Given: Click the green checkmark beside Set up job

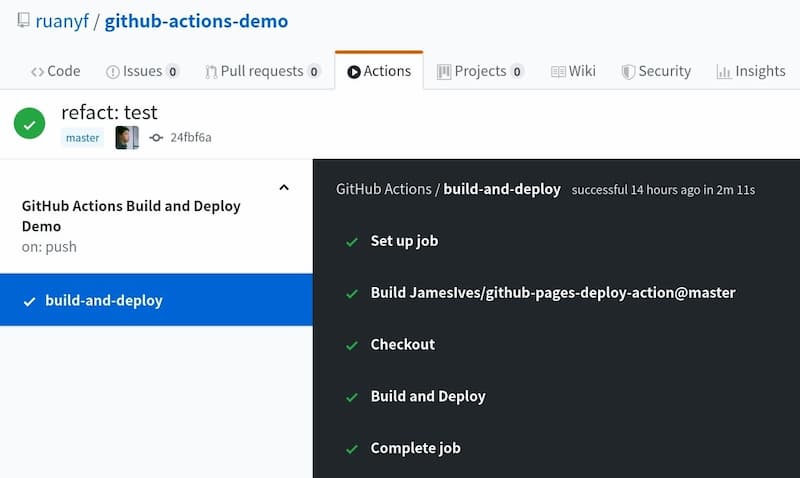Looking at the screenshot, I should (351, 242).
